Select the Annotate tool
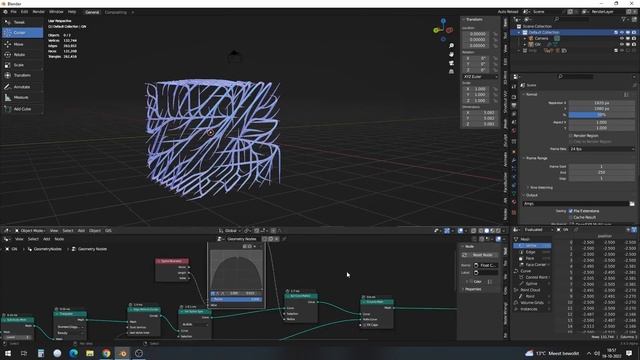 coord(22,87)
